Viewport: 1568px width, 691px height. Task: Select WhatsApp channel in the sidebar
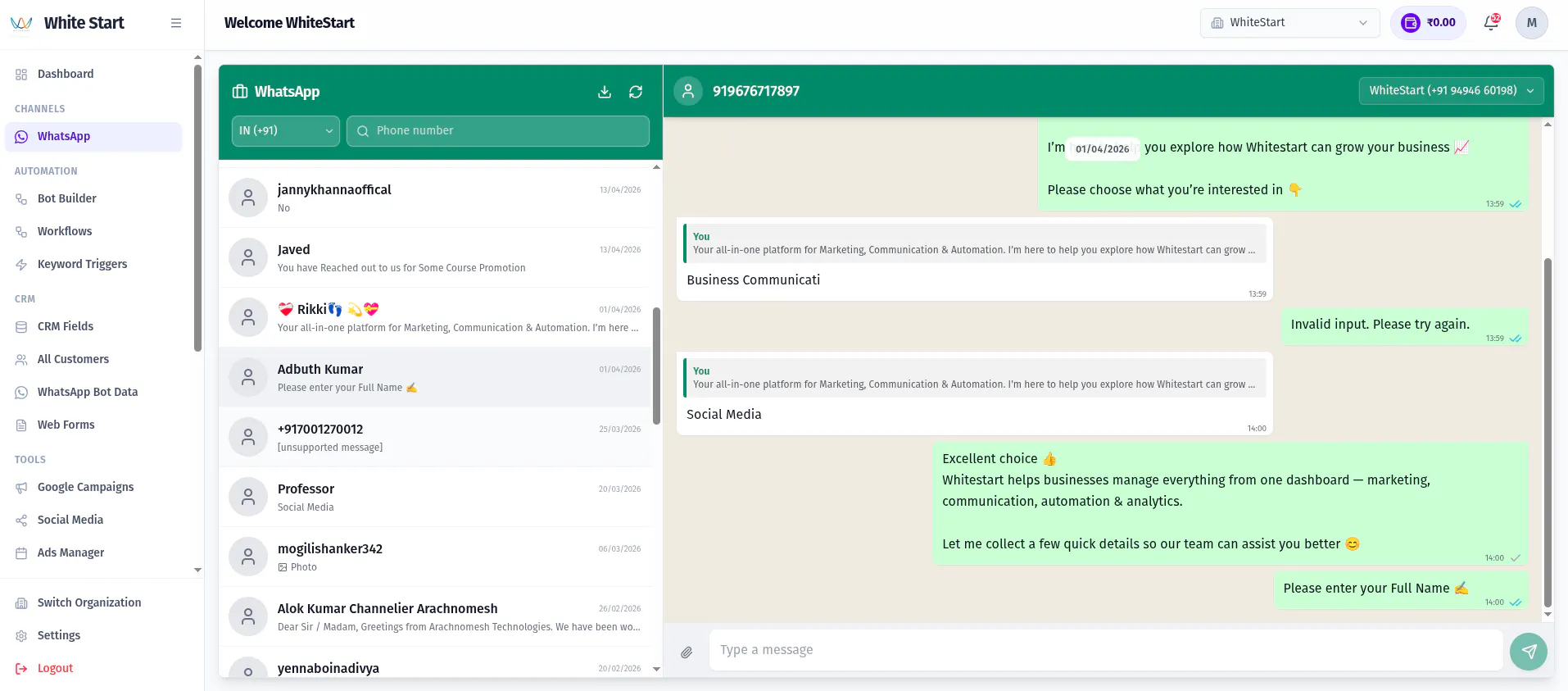coord(93,137)
